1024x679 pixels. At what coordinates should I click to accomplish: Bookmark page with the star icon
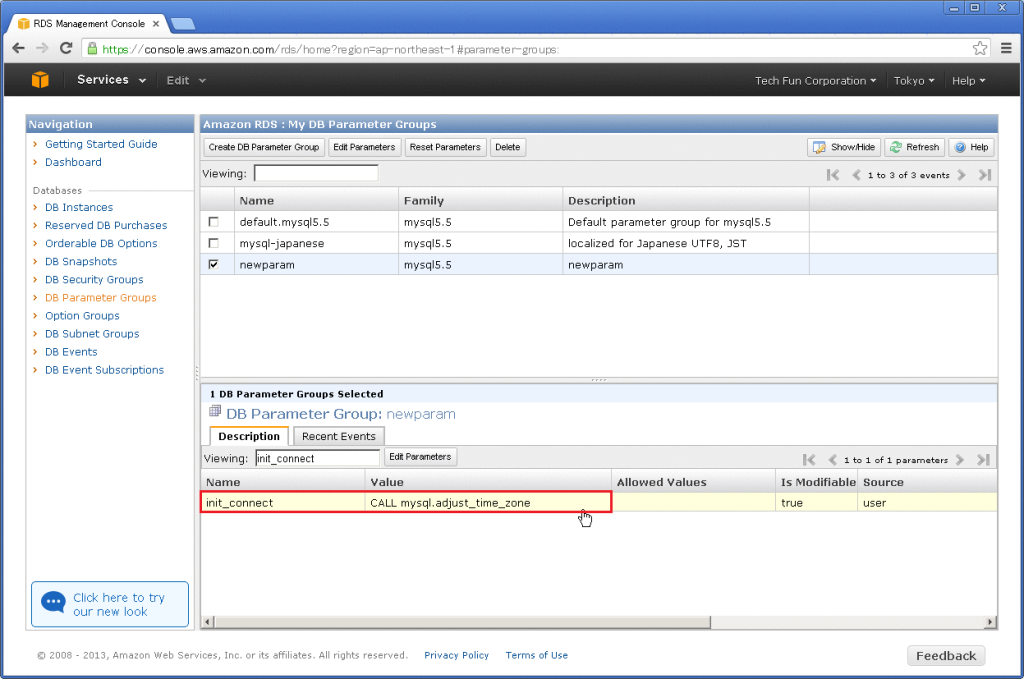coord(980,48)
